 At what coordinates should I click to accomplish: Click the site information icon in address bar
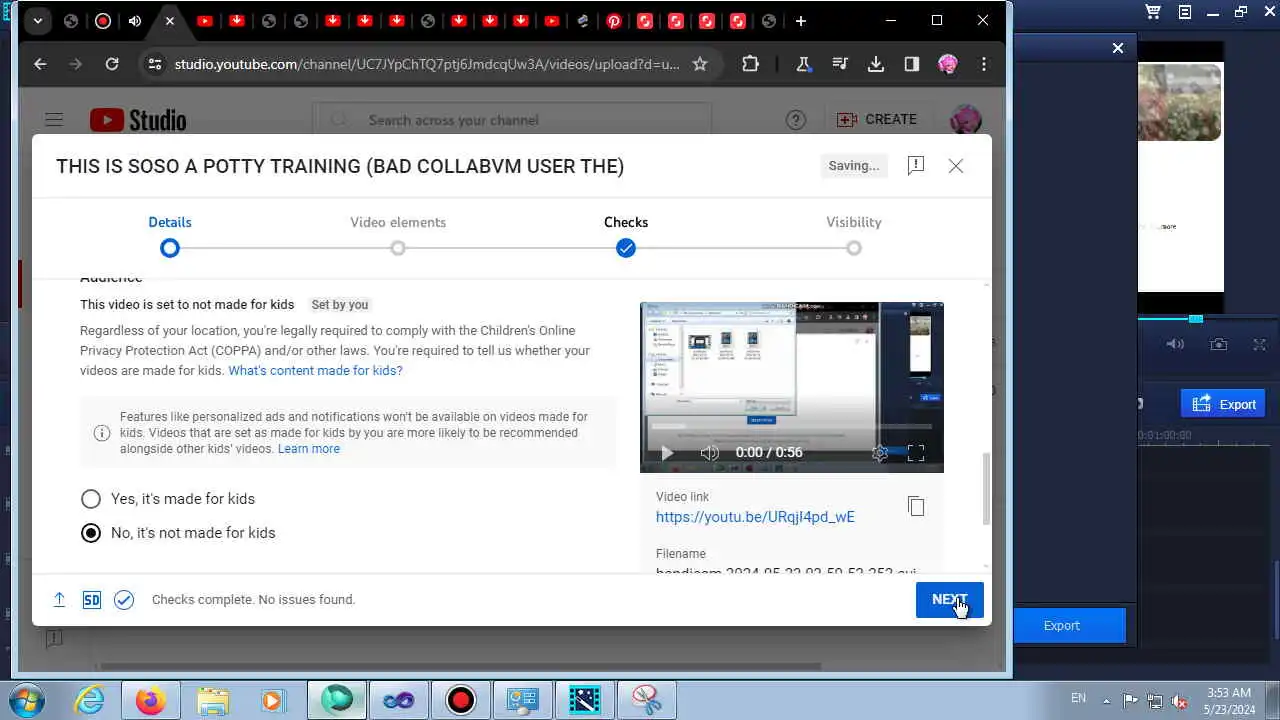point(154,64)
